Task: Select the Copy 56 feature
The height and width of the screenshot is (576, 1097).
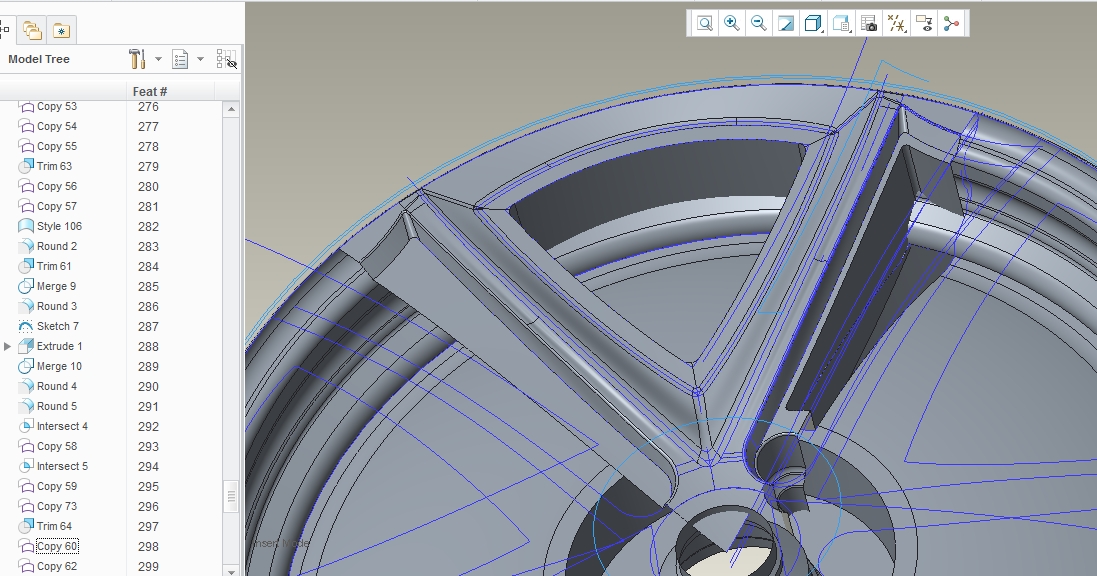Action: click(x=57, y=186)
